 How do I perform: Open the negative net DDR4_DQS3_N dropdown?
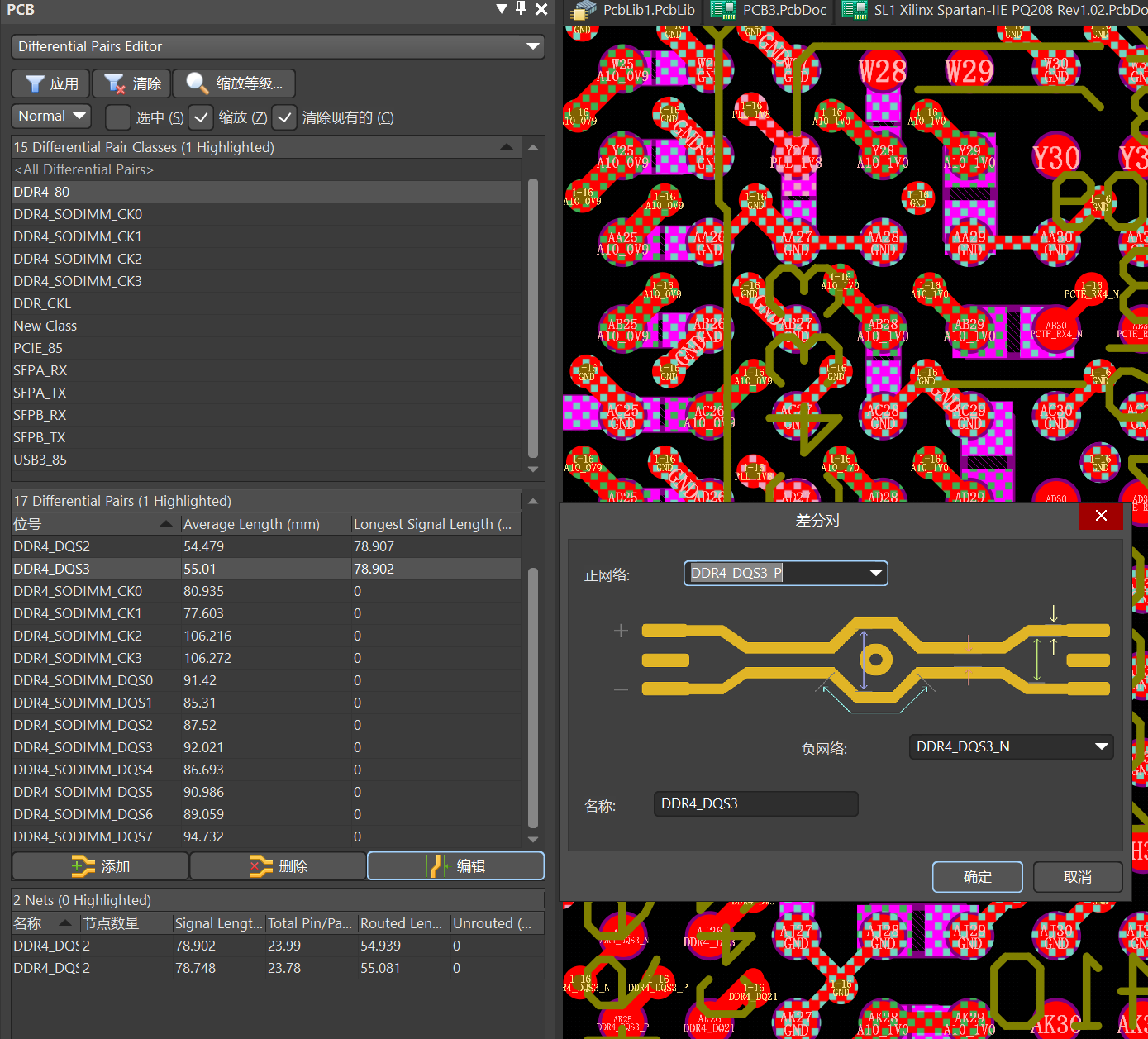click(x=1100, y=746)
